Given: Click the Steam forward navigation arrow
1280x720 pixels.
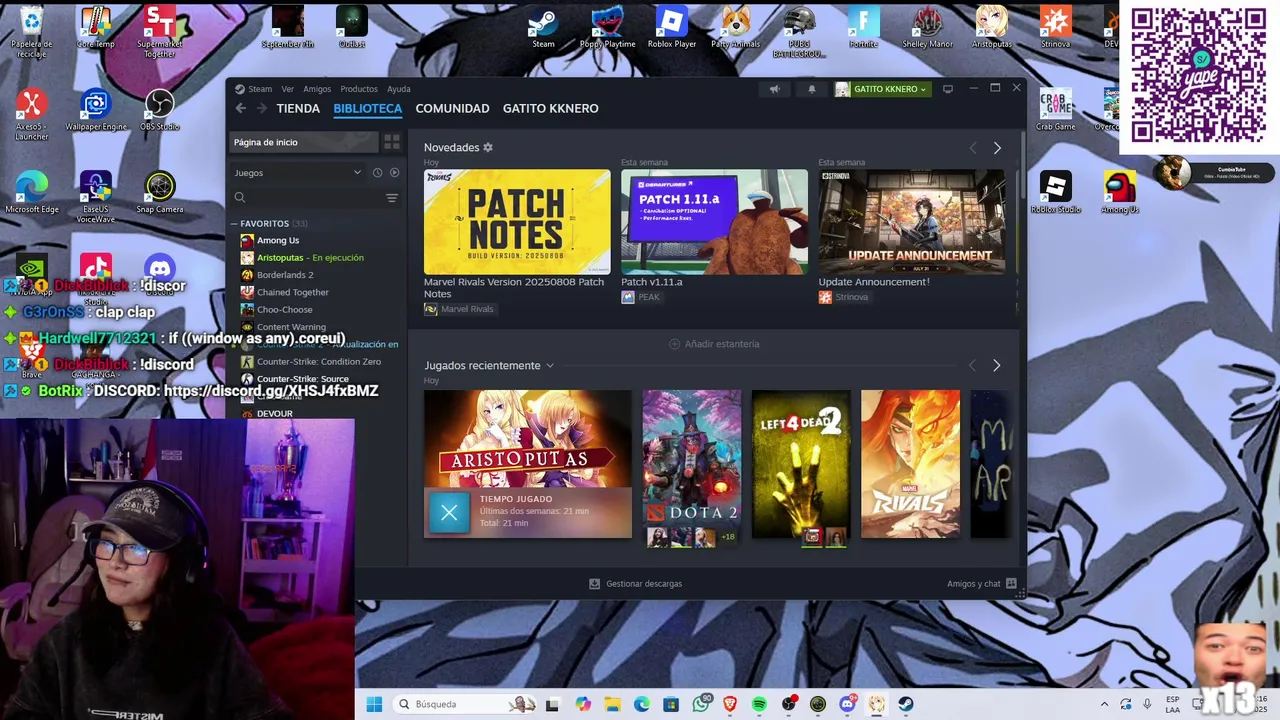Looking at the screenshot, I should coord(262,108).
